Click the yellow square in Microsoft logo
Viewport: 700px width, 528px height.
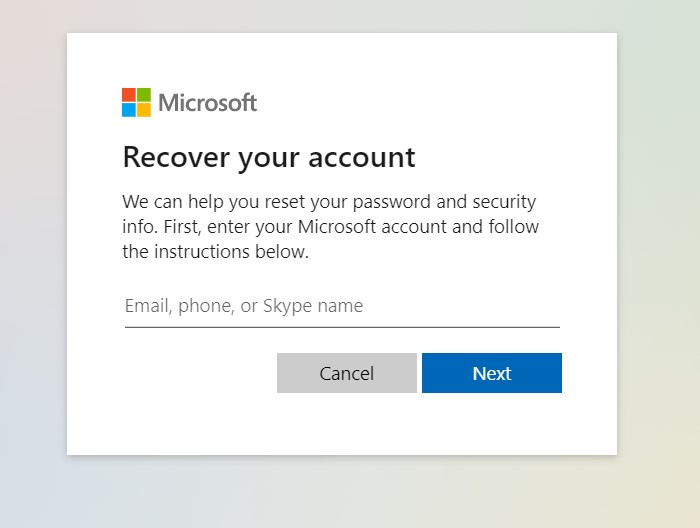pyautogui.click(x=144, y=110)
